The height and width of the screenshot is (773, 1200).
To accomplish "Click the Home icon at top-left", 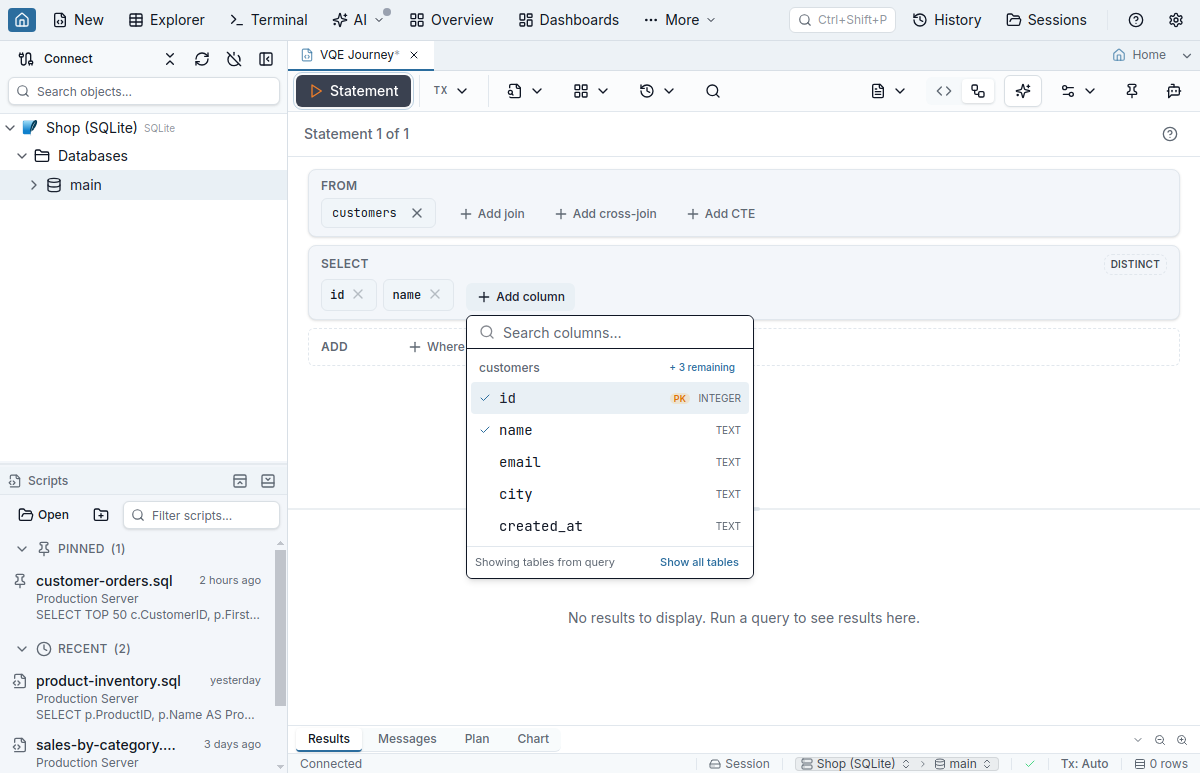I will 22,20.
